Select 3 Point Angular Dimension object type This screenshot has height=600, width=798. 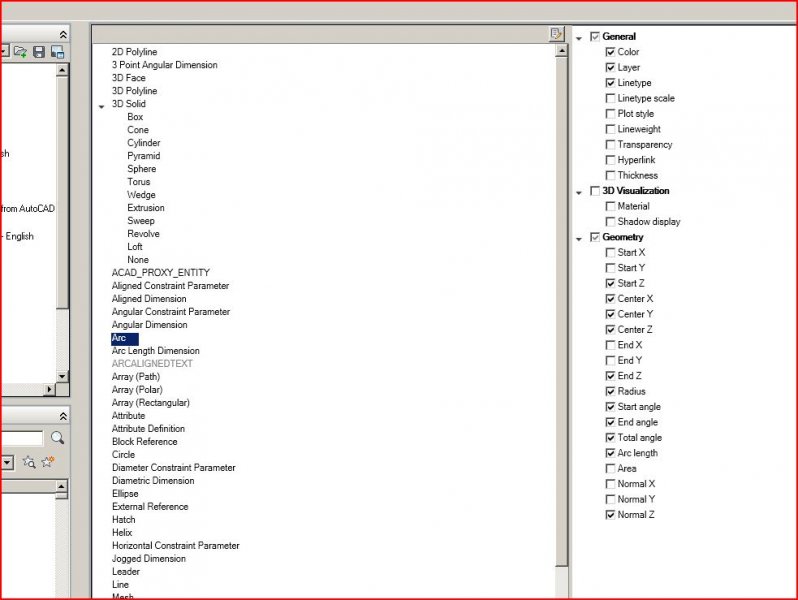pos(164,65)
